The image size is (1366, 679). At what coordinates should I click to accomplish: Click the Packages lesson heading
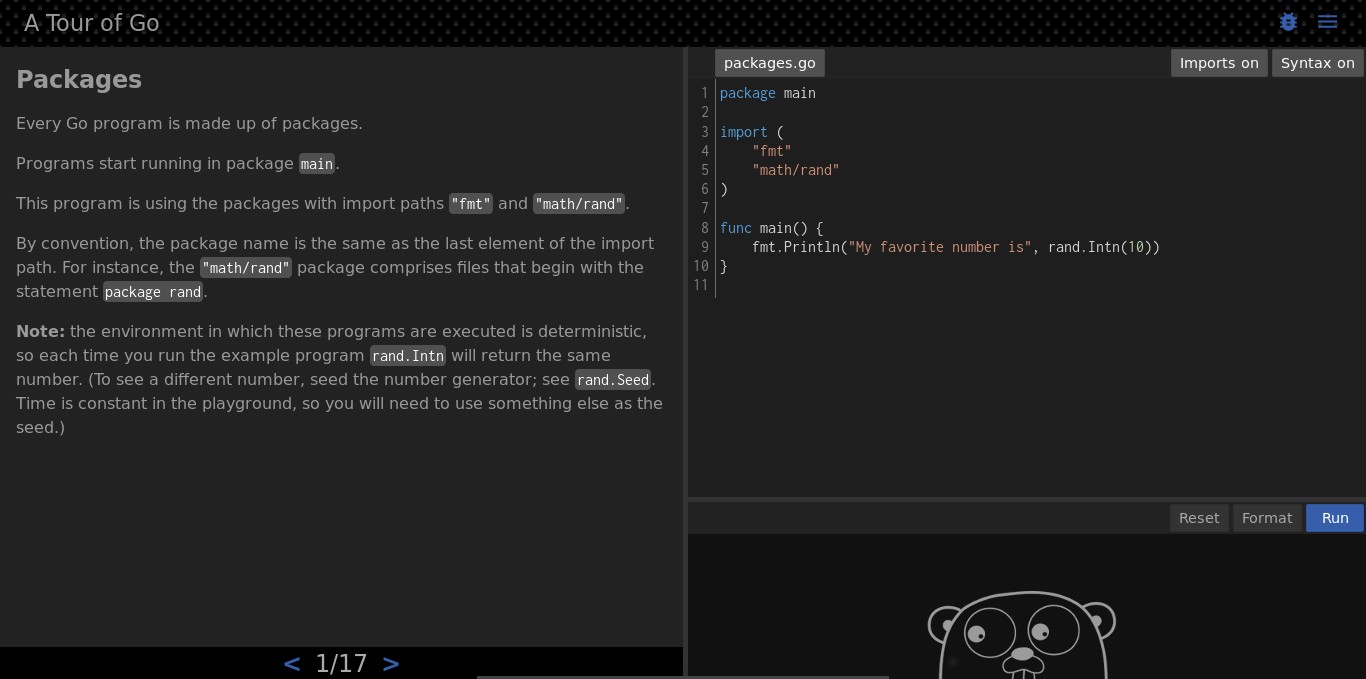point(78,79)
